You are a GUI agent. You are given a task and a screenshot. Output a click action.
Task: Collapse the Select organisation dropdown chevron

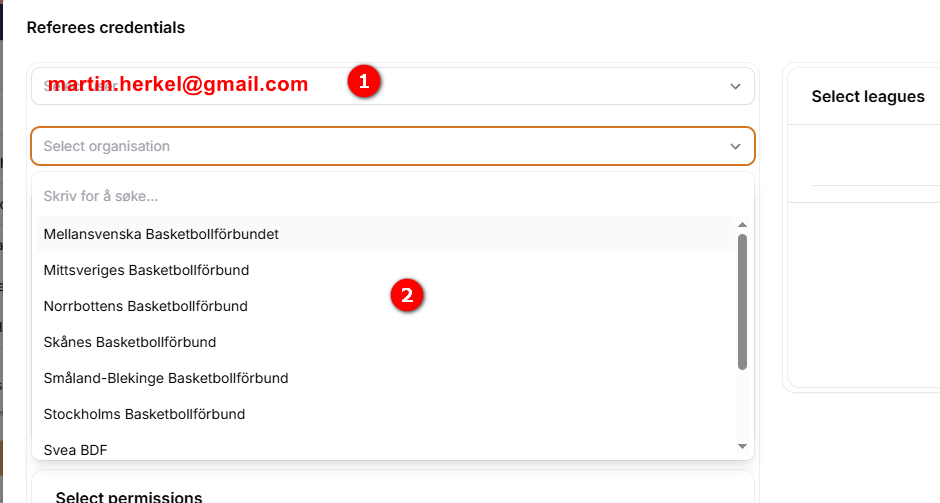(x=736, y=146)
